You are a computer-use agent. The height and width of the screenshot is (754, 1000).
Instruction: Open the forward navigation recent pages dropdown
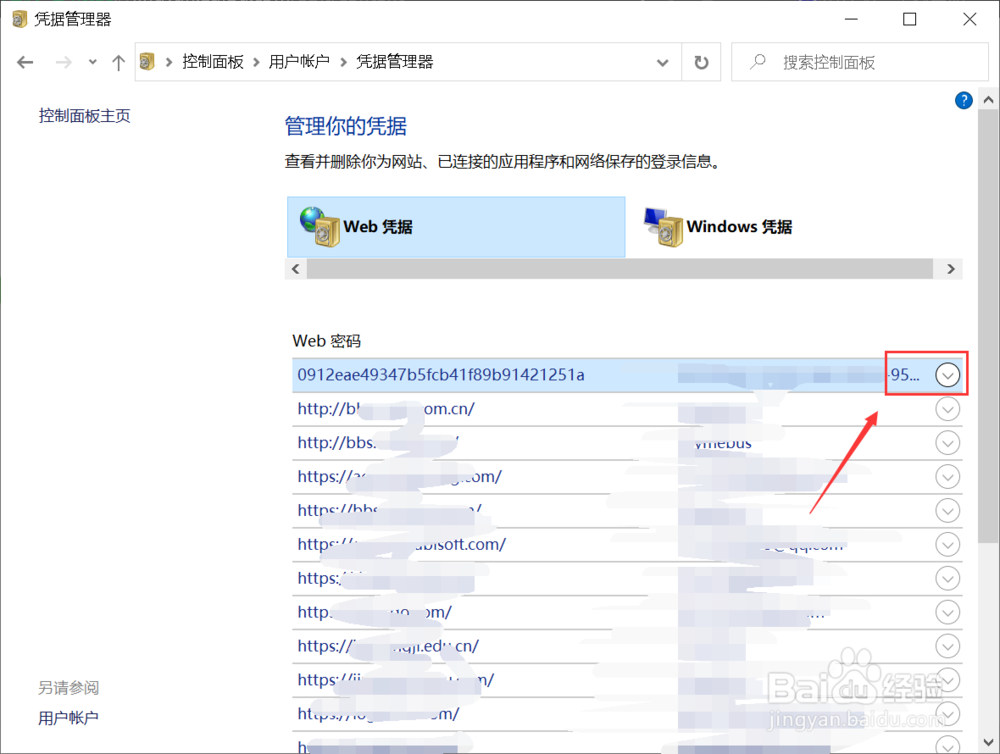tap(92, 61)
